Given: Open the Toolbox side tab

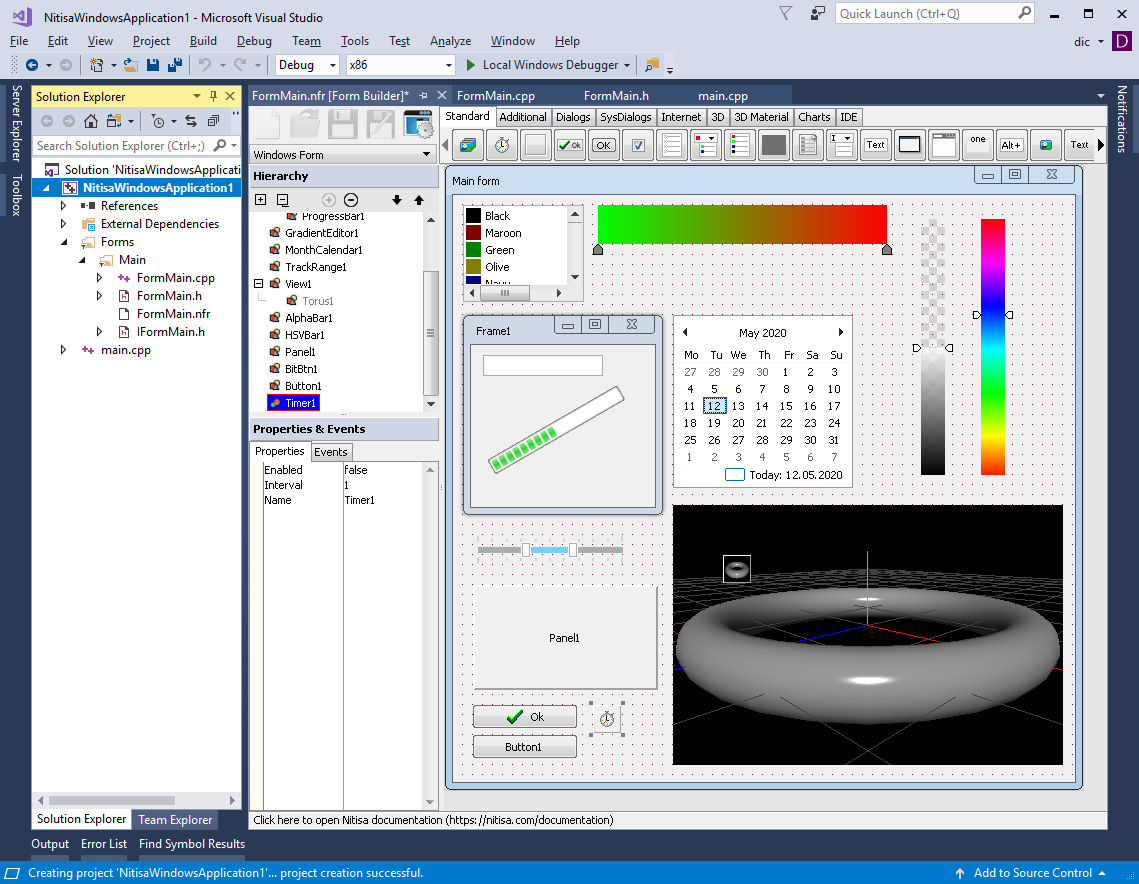Looking at the screenshot, I should tap(16, 195).
